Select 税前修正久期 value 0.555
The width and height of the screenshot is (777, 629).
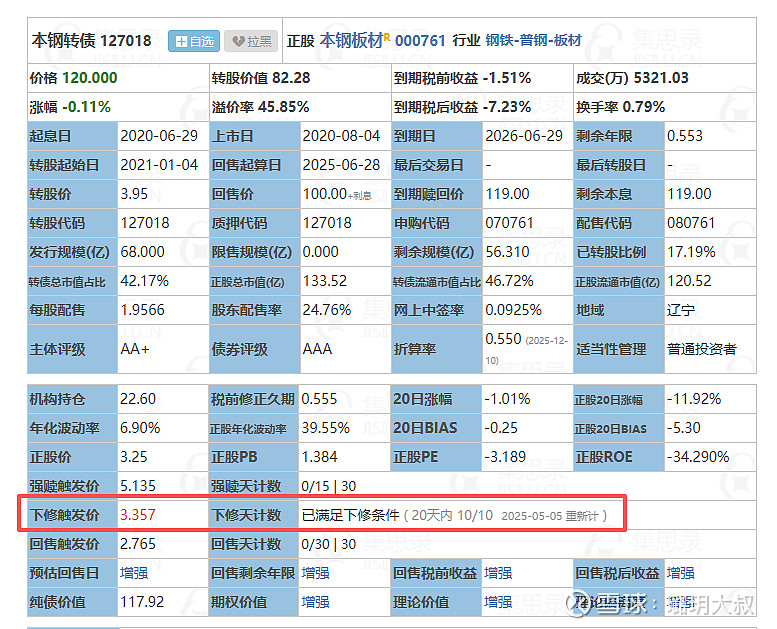click(319, 399)
